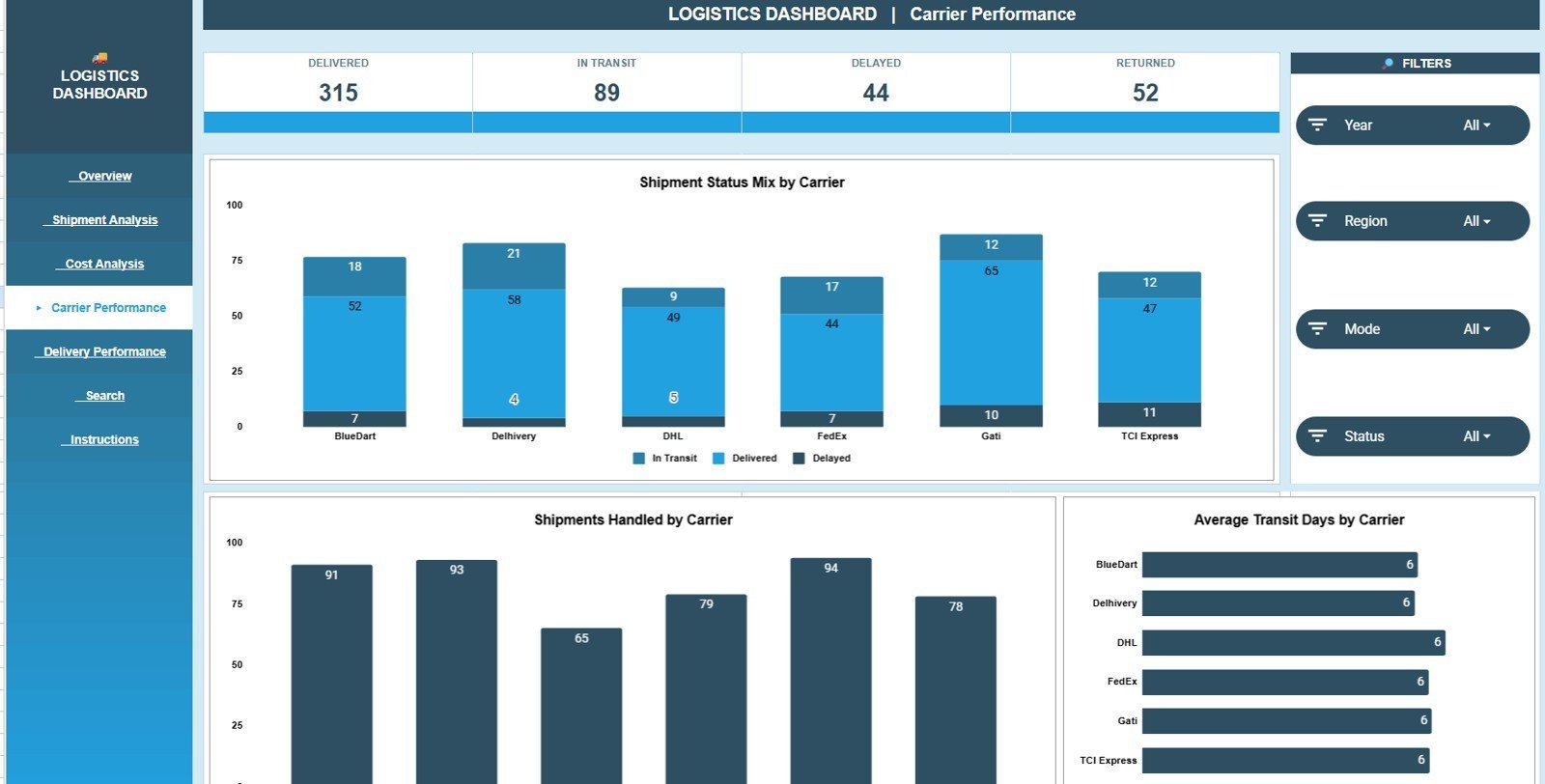Click the Average Transit Days by Carrier title
Viewport: 1545px width, 784px height.
(1299, 519)
